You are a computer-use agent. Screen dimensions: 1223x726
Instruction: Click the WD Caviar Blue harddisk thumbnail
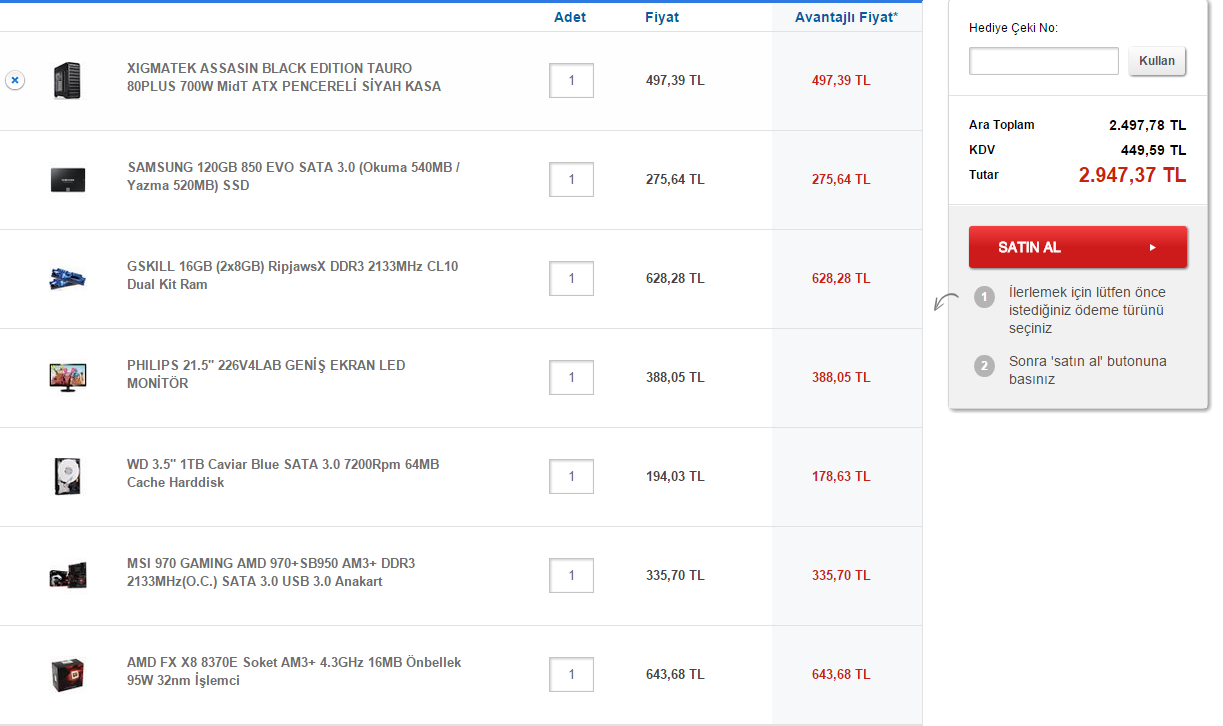click(68, 475)
